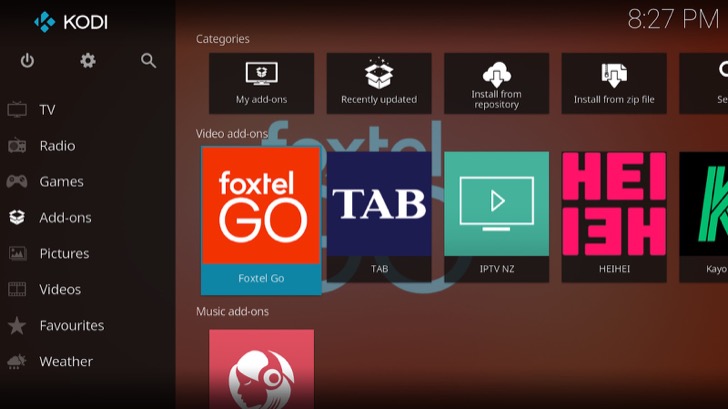The image size is (728, 409).
Task: Click the power icon in sidebar
Action: tap(27, 61)
